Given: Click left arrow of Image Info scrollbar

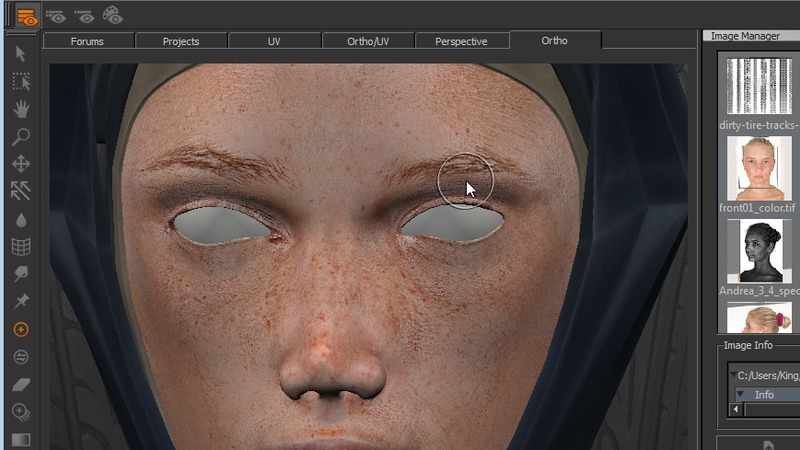Looking at the screenshot, I should pos(737,409).
